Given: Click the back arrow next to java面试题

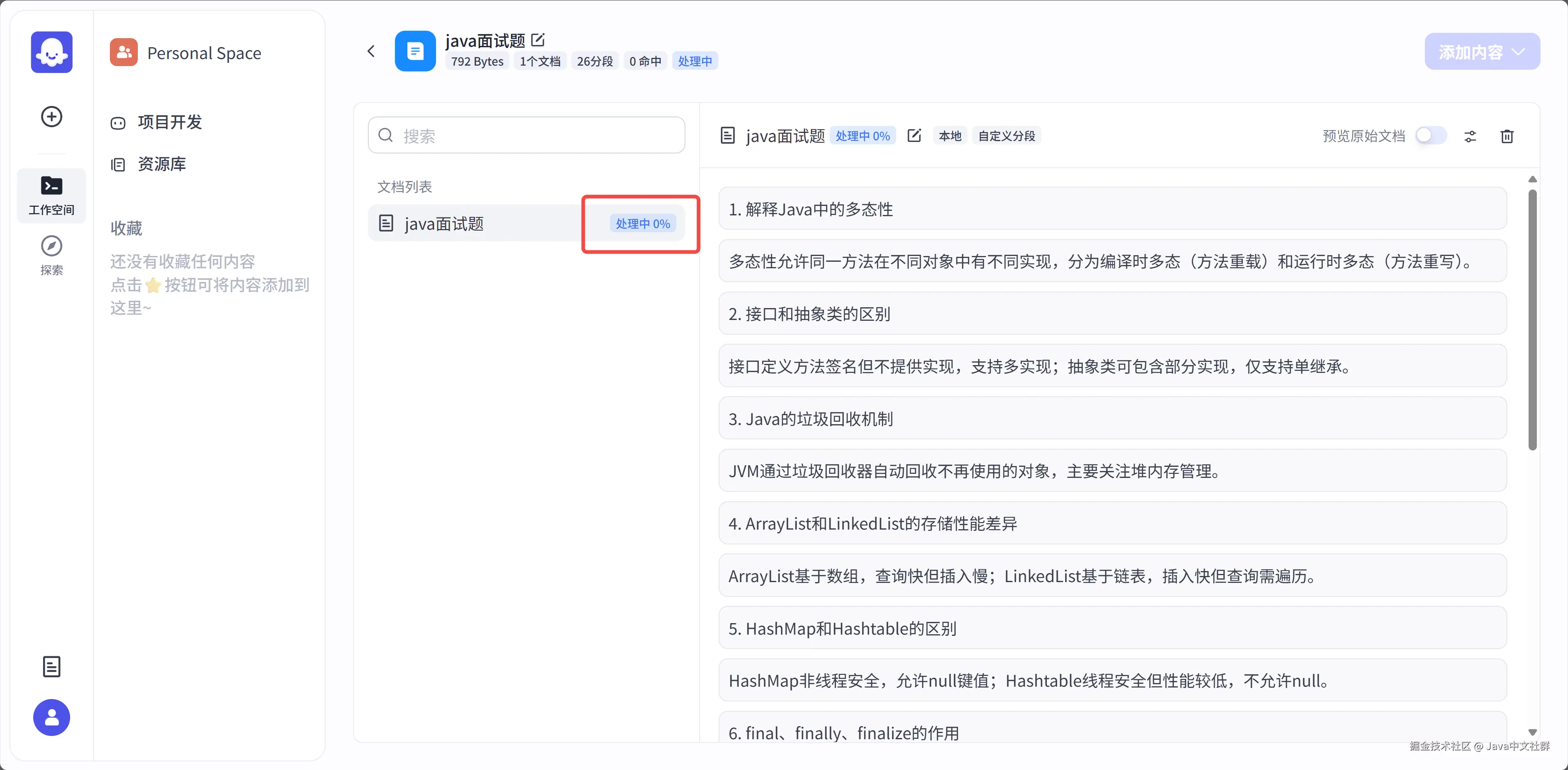Looking at the screenshot, I should (371, 51).
